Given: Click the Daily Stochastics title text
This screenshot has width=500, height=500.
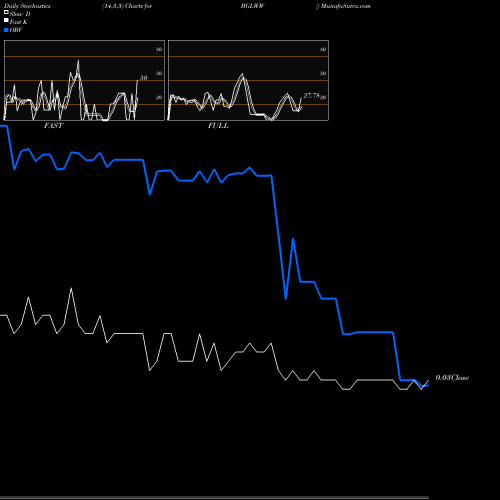Looking at the screenshot, I should point(27,6).
